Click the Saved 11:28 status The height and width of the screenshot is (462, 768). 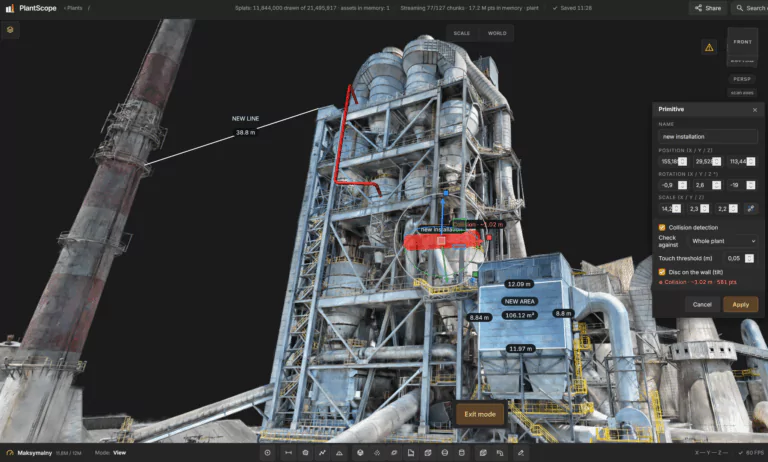point(572,8)
